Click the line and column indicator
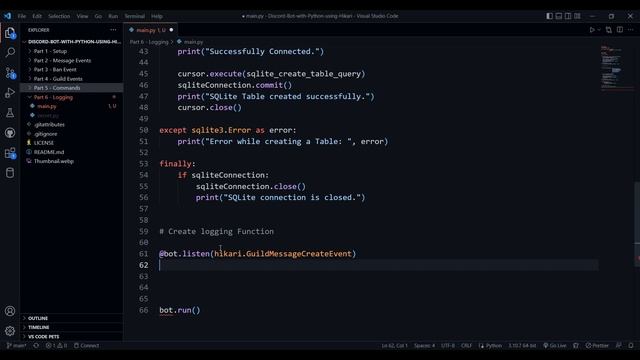The image size is (640, 360). 394,346
